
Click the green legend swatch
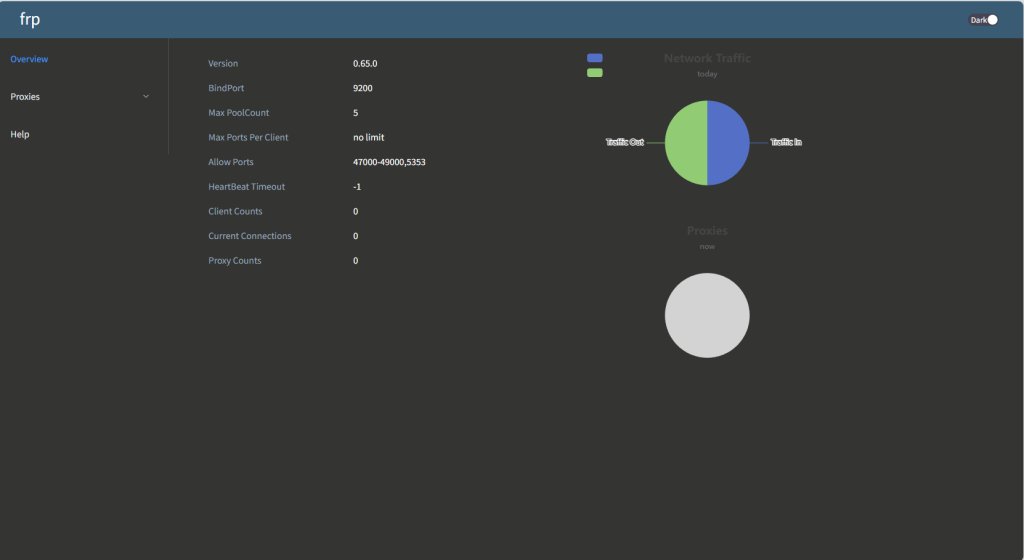coord(595,73)
